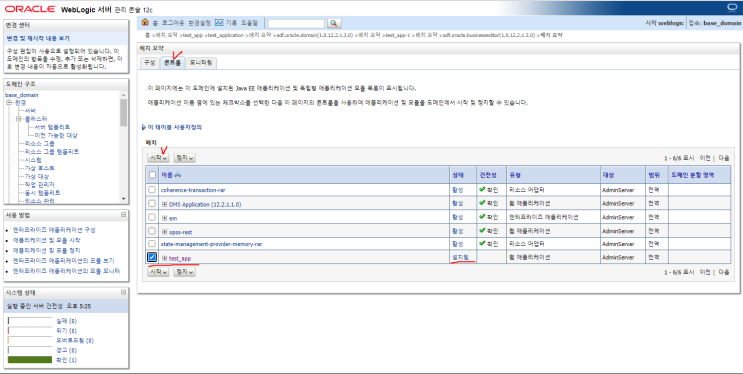Click the 경고 (0) status link

[x=66, y=350]
